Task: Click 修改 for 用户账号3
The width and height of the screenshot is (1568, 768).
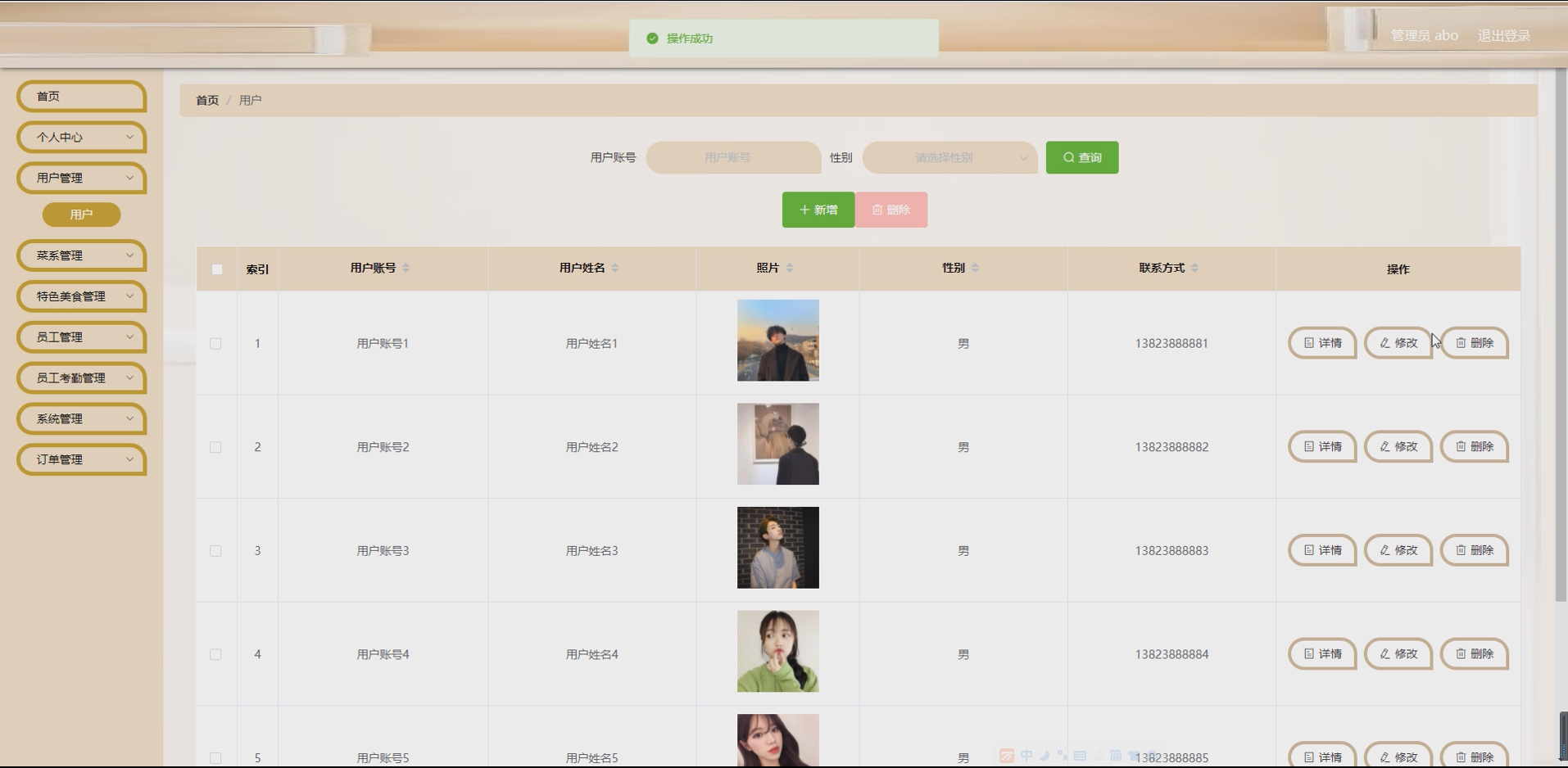Action: tap(1398, 550)
